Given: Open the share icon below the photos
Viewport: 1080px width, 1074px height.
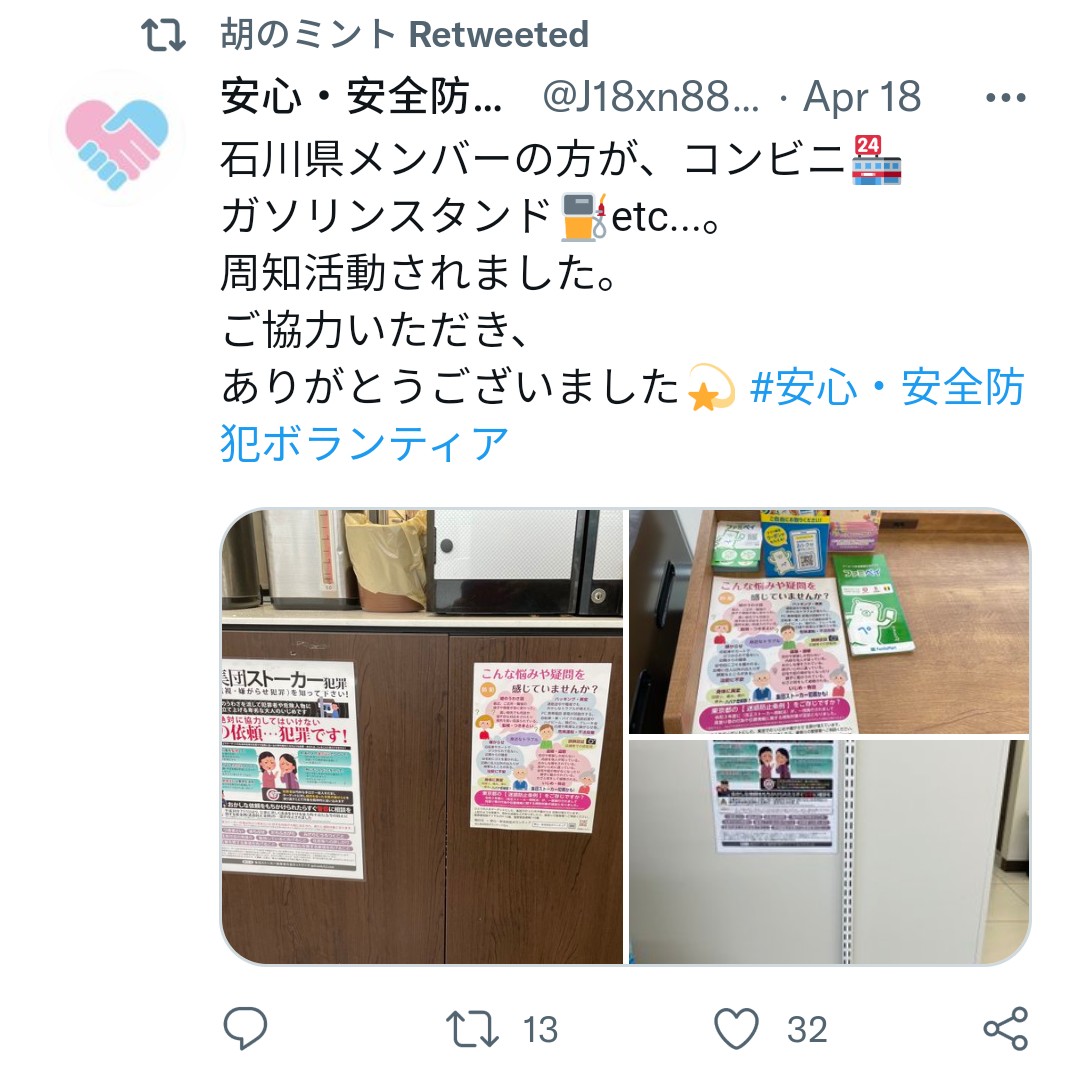Looking at the screenshot, I should click(x=1006, y=1029).
